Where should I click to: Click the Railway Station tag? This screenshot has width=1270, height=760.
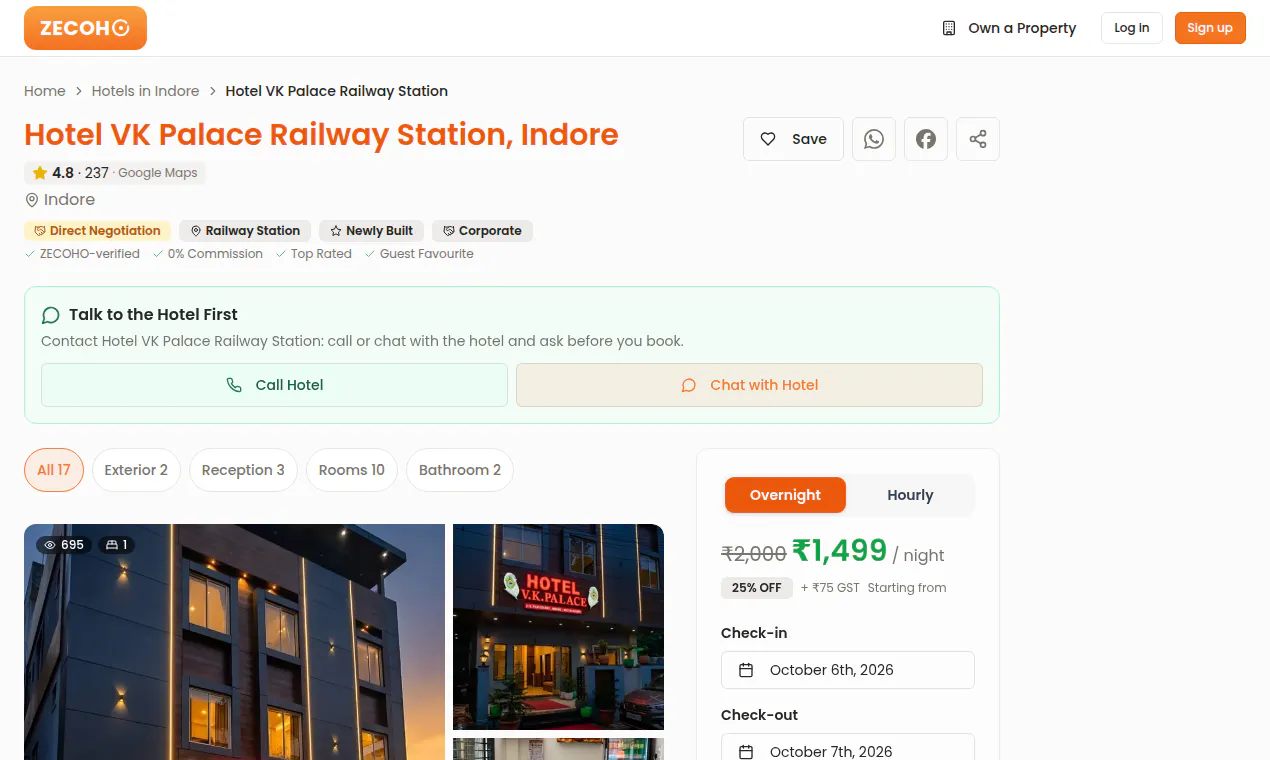pyautogui.click(x=245, y=231)
